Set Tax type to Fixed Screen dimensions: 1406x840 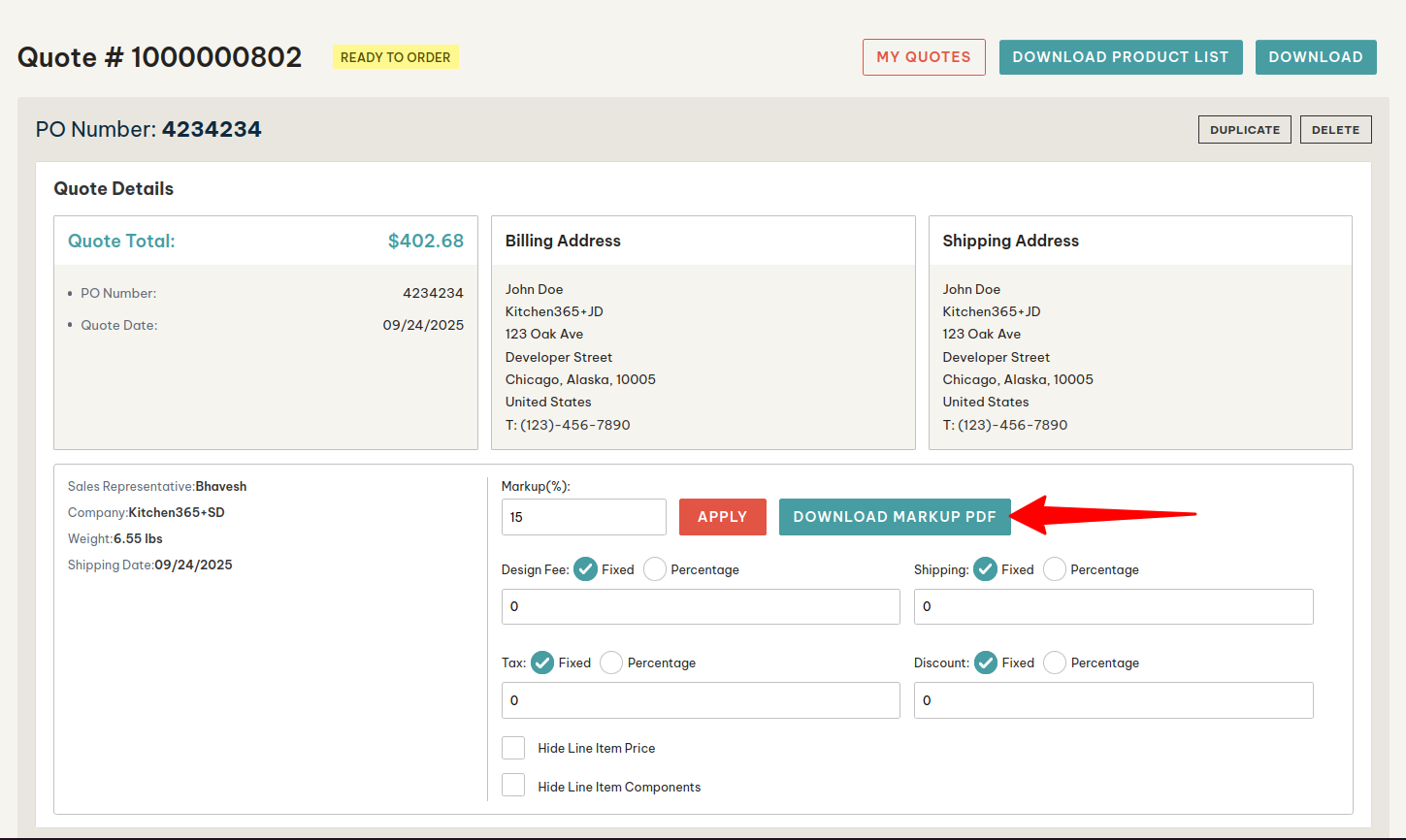click(542, 662)
